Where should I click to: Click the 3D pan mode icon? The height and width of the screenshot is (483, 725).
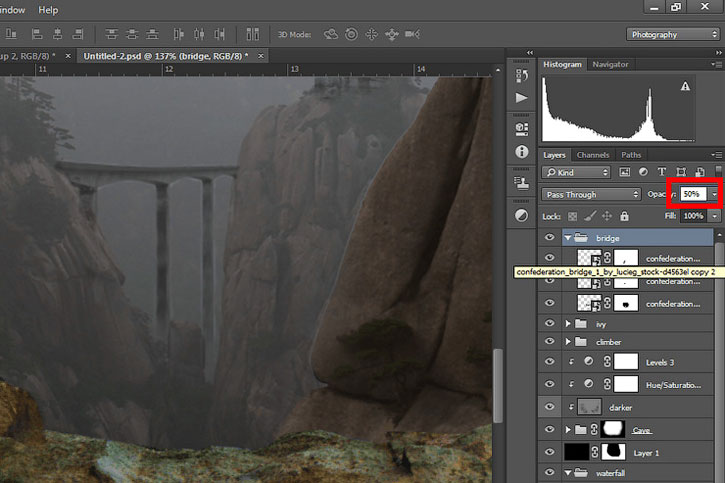coord(372,34)
